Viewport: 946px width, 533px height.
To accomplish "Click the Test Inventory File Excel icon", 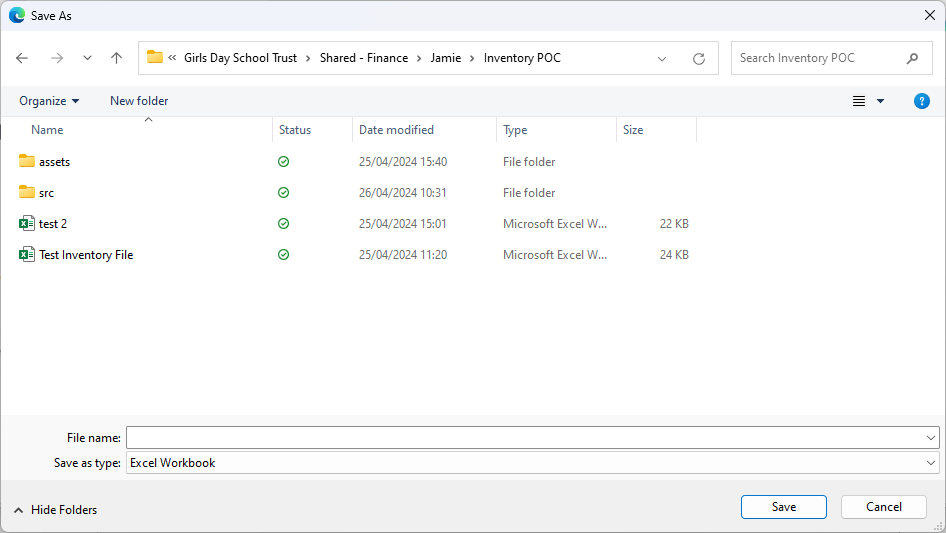I will 27,255.
